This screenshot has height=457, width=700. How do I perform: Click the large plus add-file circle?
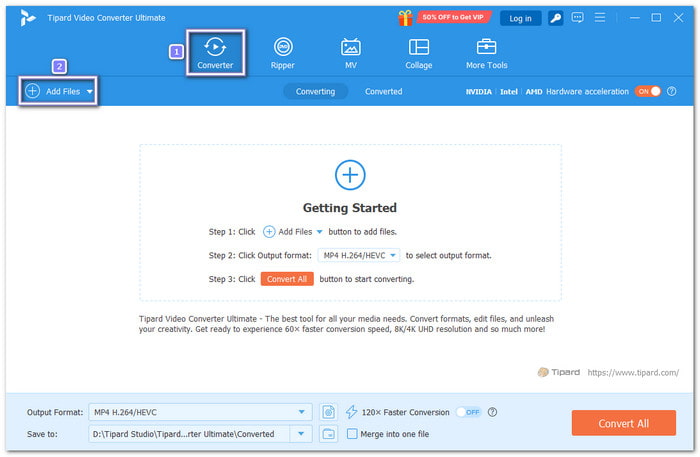[x=350, y=174]
